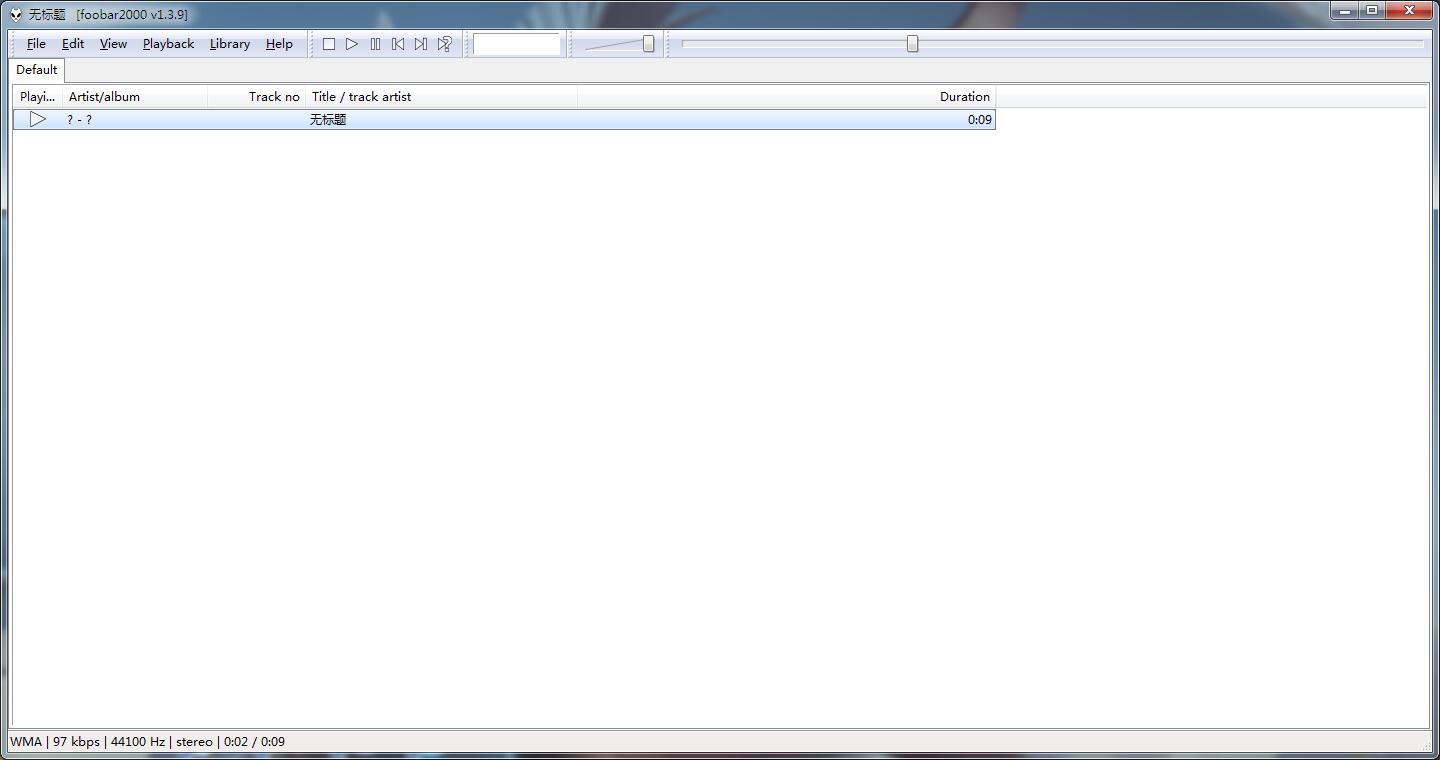Go to the previous track
The width and height of the screenshot is (1440, 760).
pos(398,44)
